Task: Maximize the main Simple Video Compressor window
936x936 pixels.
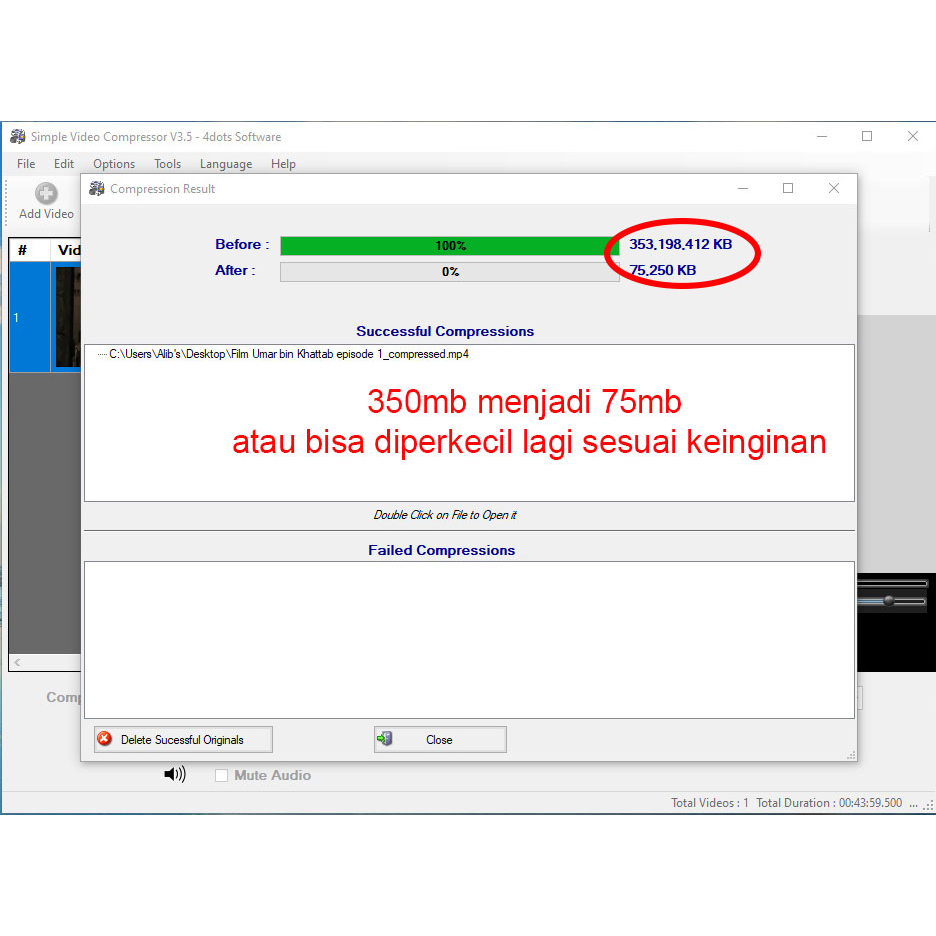Action: click(x=867, y=137)
